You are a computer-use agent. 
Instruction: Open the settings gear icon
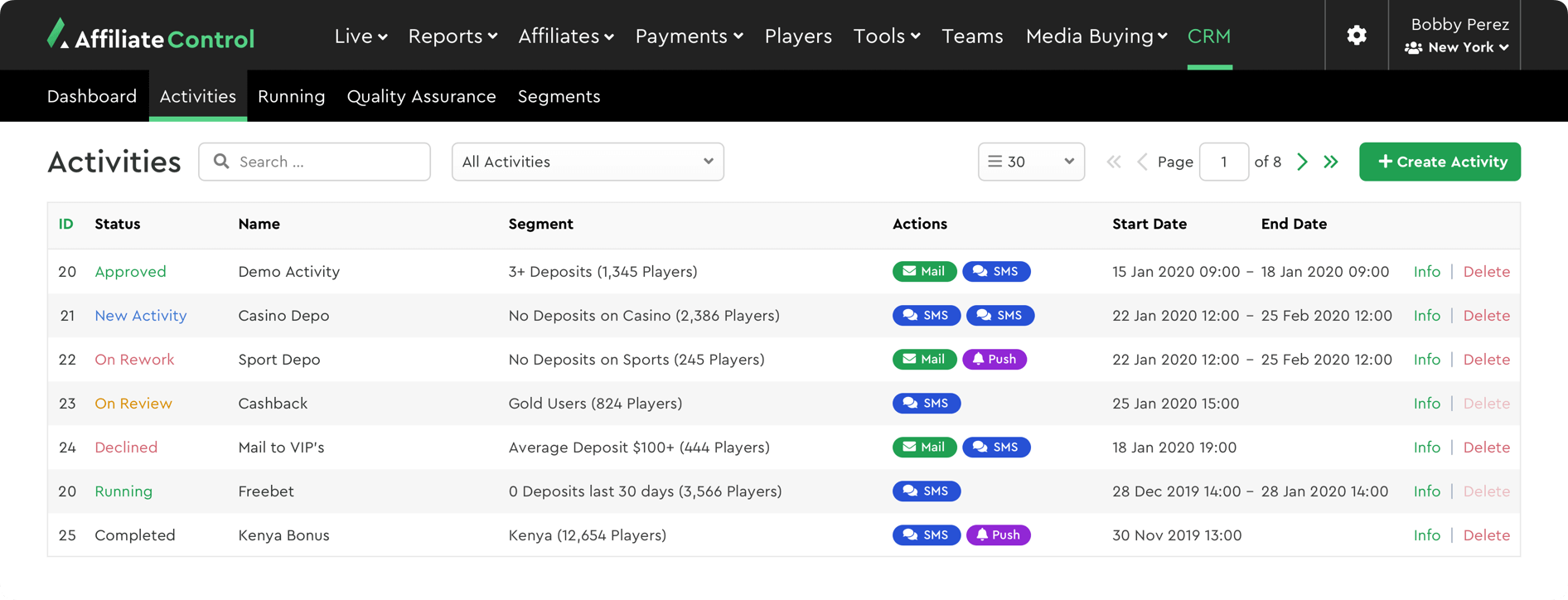coord(1356,35)
